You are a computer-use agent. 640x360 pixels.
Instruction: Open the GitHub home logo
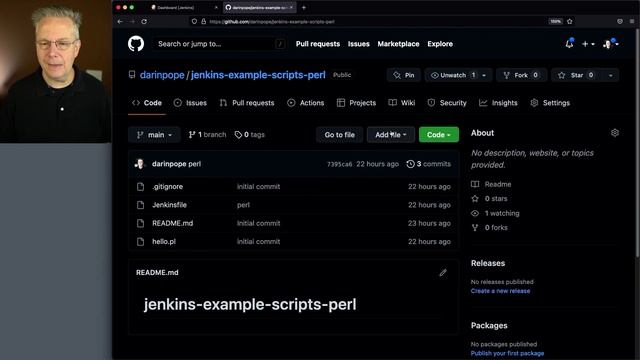pyautogui.click(x=136, y=44)
